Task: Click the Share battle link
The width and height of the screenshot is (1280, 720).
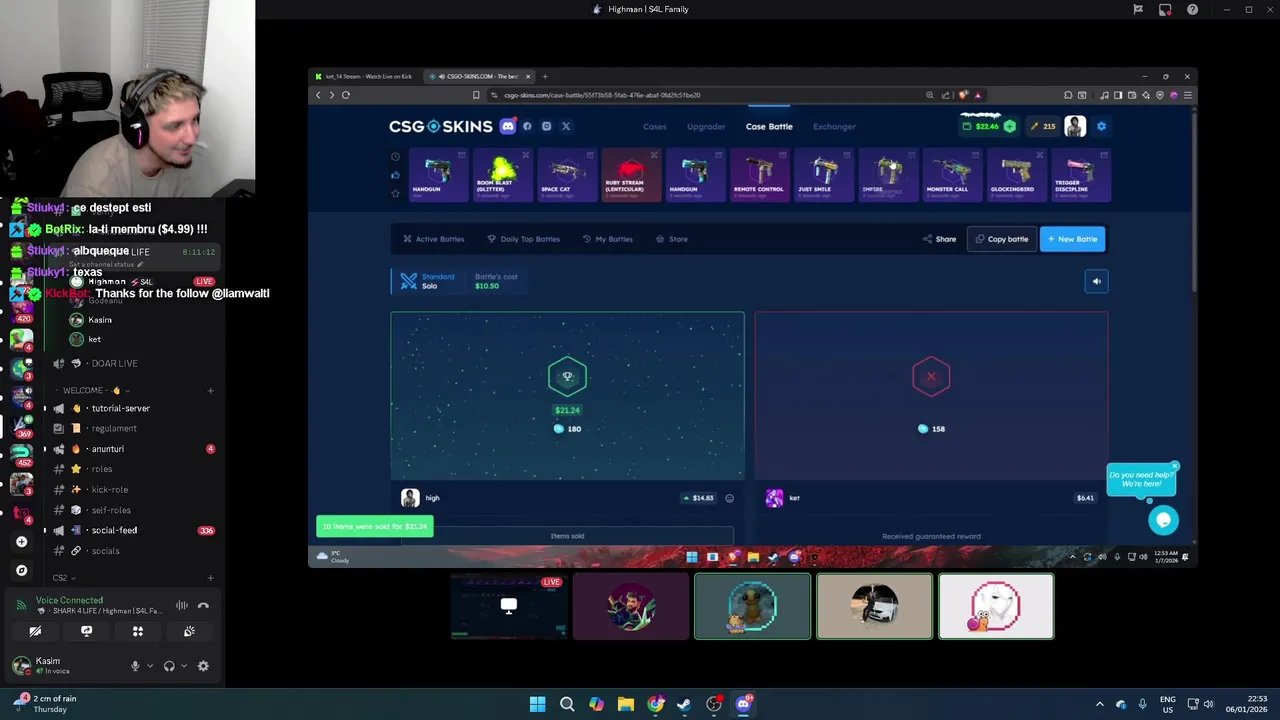Action: coord(939,239)
